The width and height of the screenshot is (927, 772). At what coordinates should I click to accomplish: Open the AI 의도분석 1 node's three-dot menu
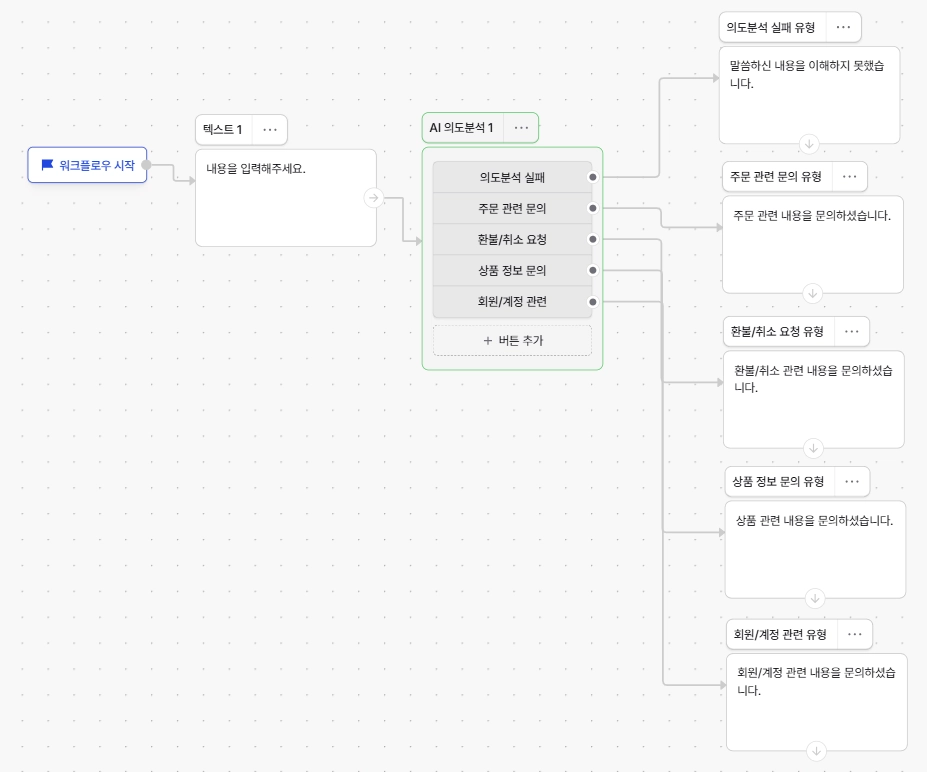click(x=521, y=128)
